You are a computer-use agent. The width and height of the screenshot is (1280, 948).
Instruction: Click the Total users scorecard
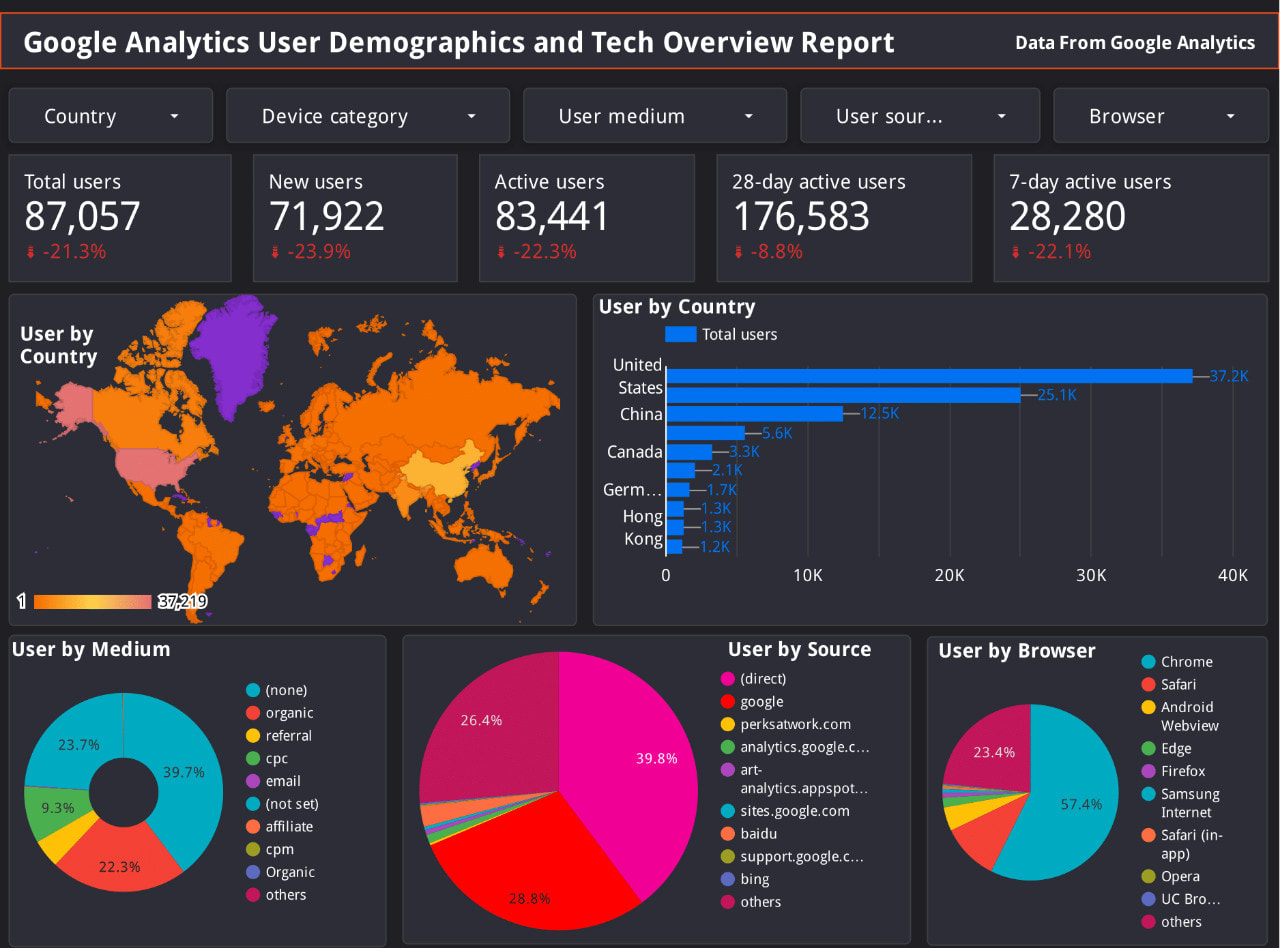tap(120, 217)
